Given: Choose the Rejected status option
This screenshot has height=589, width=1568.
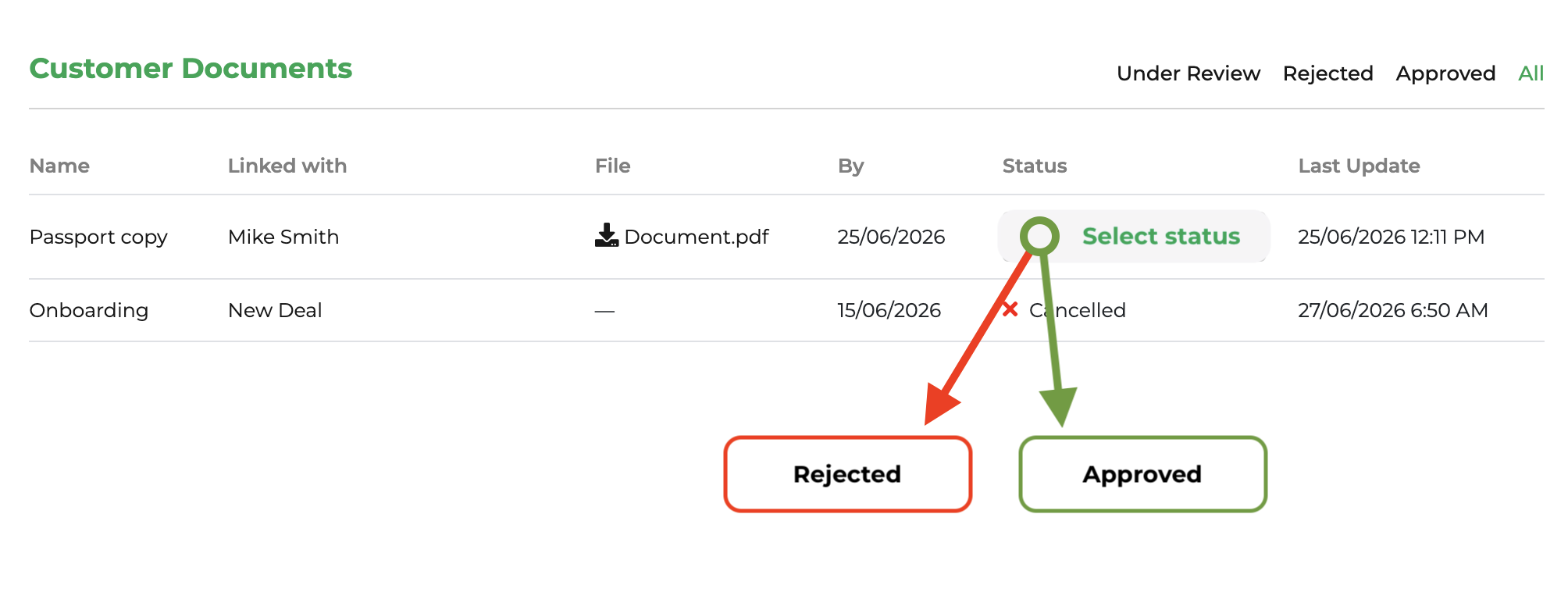Looking at the screenshot, I should [x=848, y=474].
